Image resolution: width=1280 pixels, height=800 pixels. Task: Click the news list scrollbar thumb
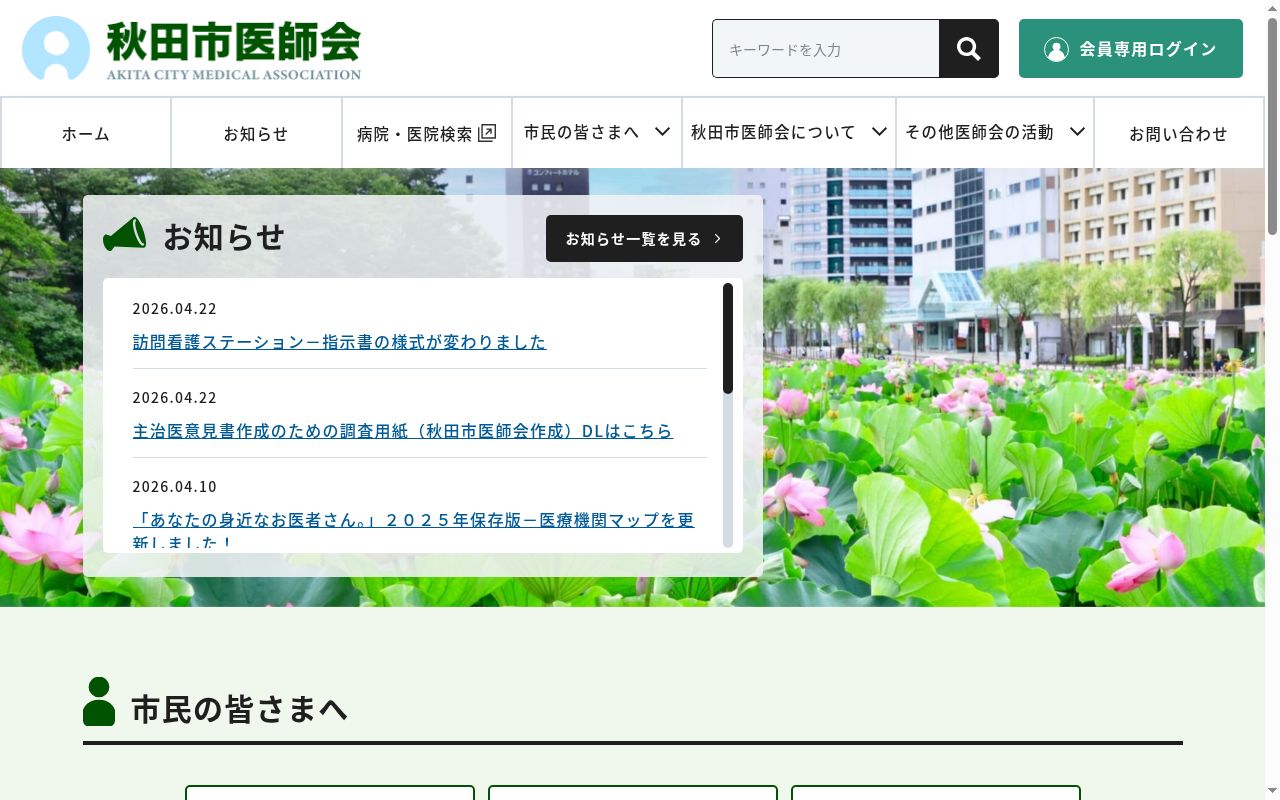(x=728, y=338)
